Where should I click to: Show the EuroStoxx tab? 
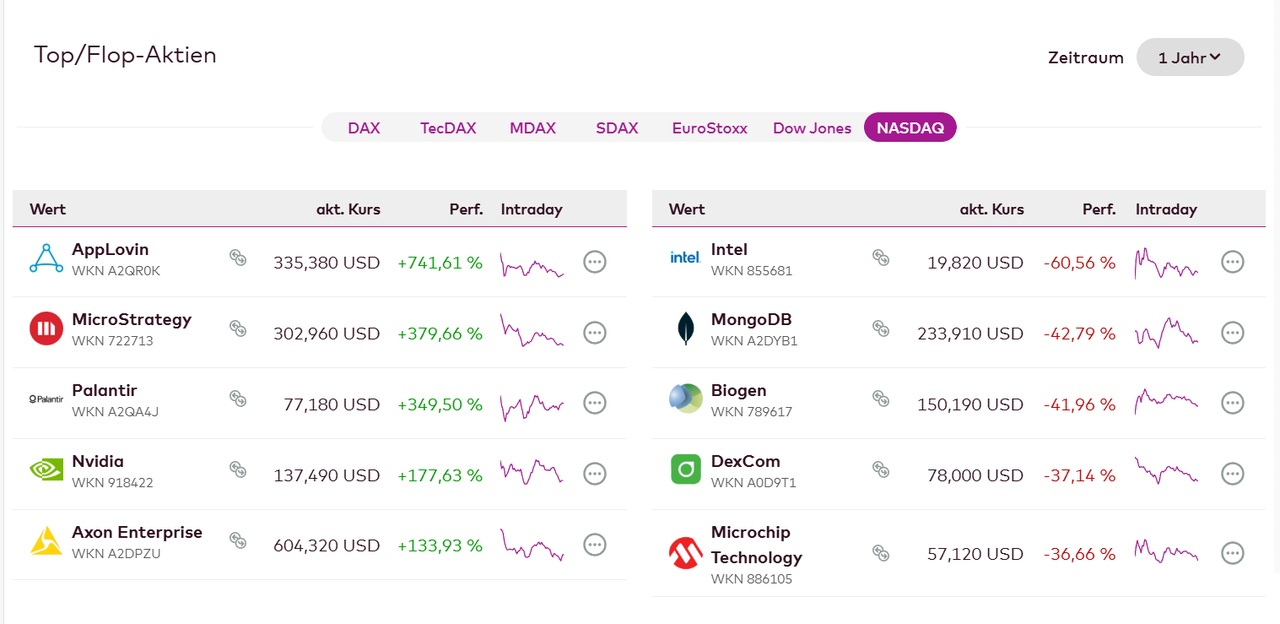[710, 128]
